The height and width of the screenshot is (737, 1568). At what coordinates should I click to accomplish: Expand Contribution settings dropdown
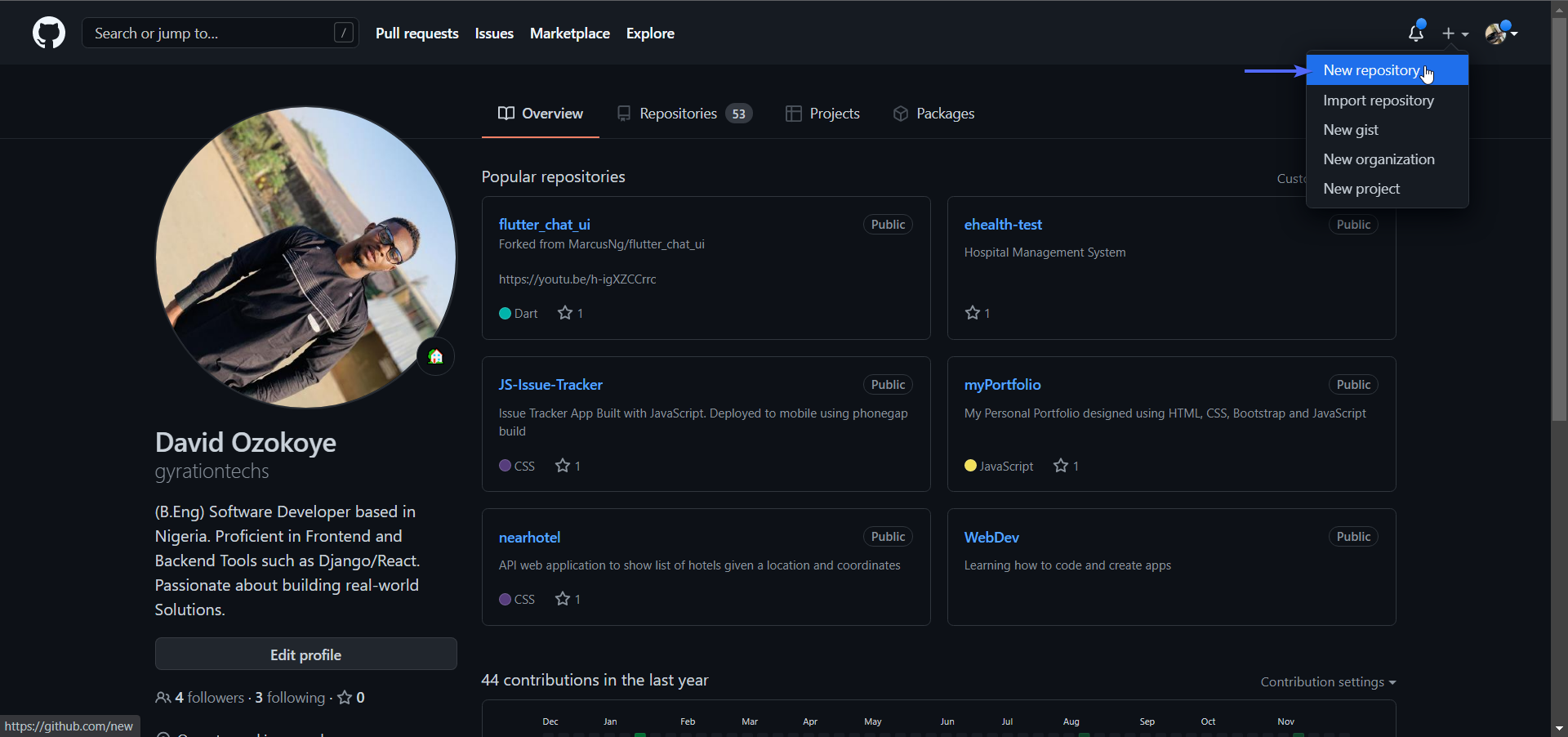1328,682
